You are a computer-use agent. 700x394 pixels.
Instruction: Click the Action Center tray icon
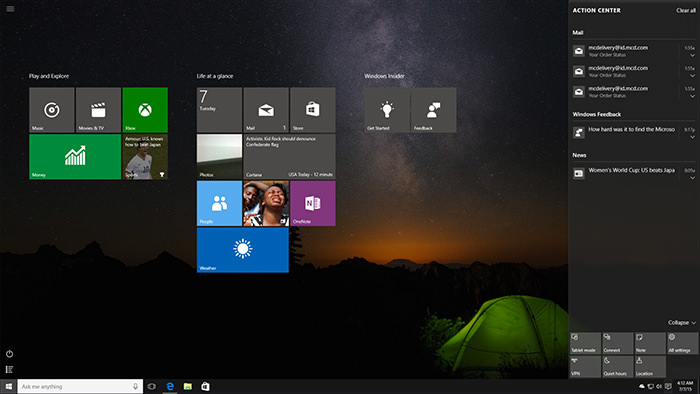tap(668, 386)
